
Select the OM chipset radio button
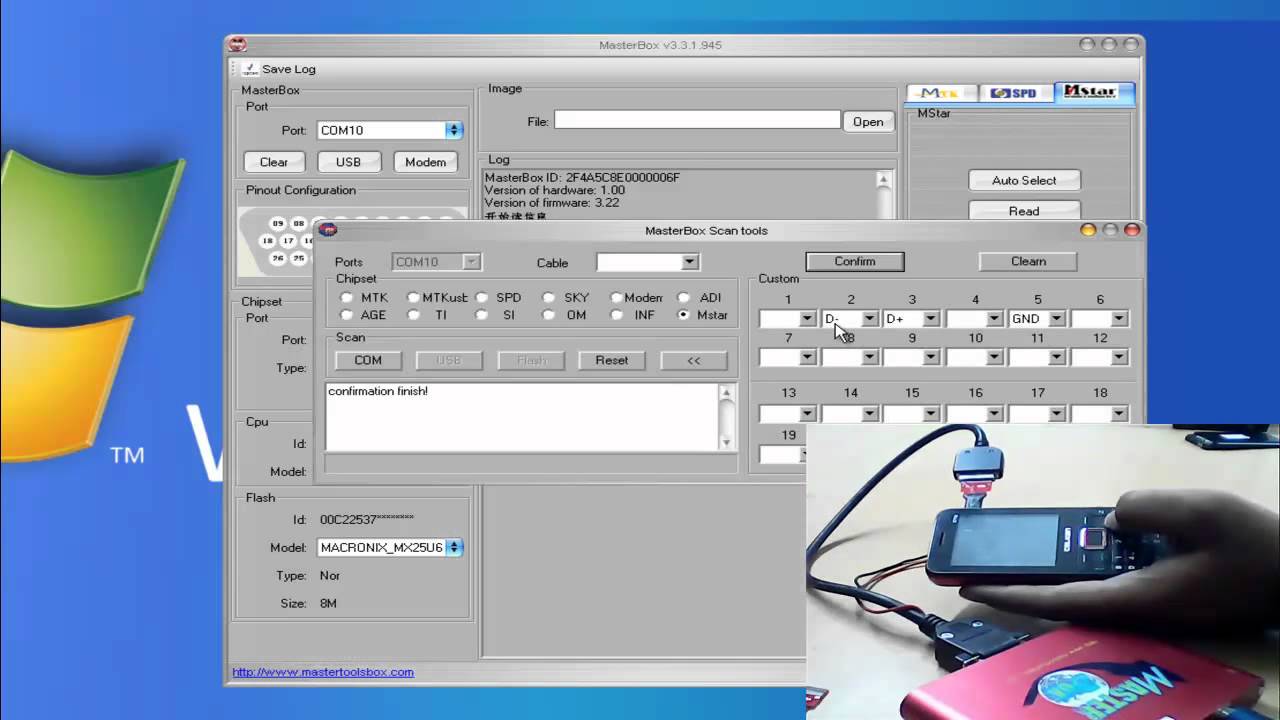pos(548,315)
